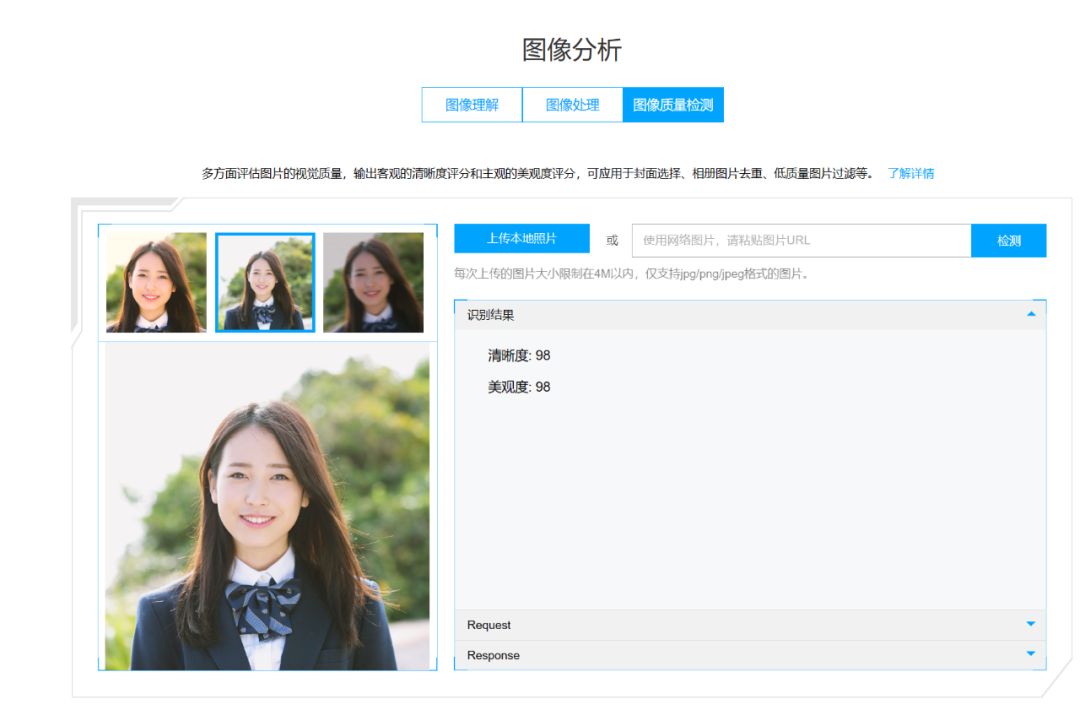Click the 检测 detect button

tap(1008, 240)
